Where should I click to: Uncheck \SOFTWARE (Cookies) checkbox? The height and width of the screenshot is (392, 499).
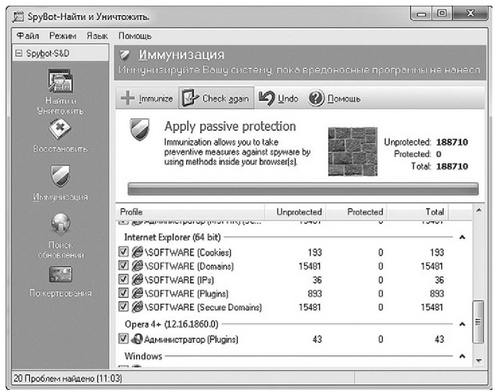click(123, 251)
